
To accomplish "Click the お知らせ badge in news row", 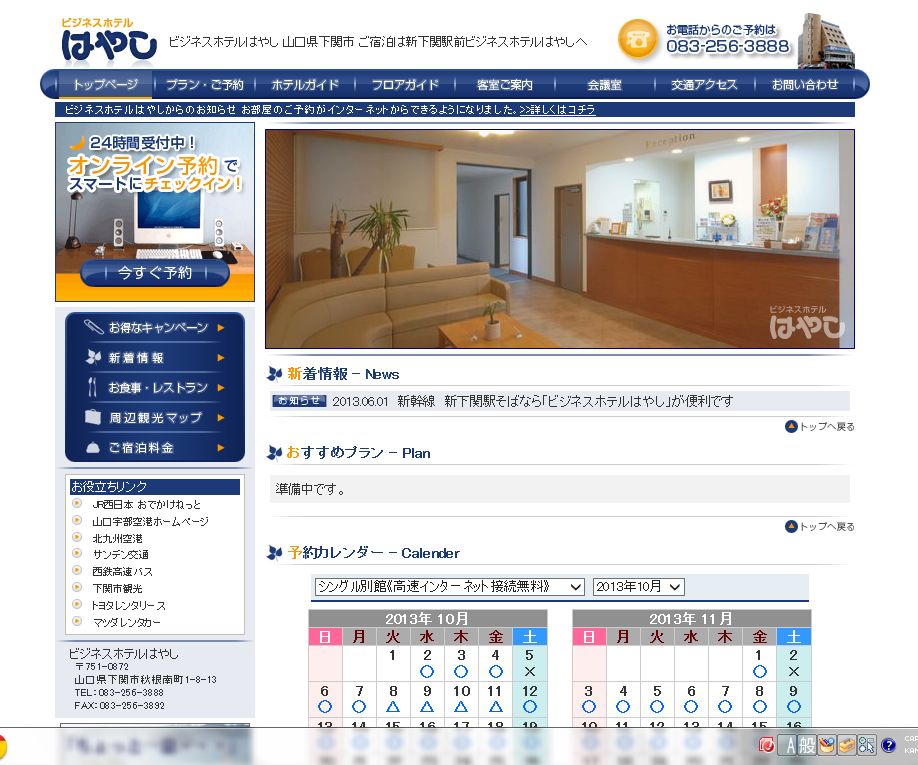I will [299, 401].
